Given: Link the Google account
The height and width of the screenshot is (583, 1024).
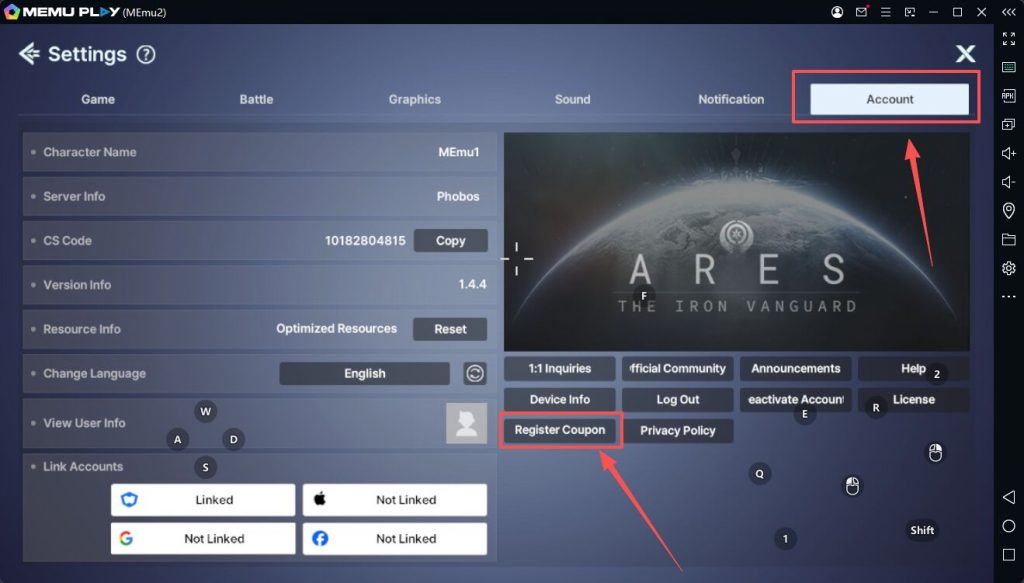Looking at the screenshot, I should (x=203, y=539).
